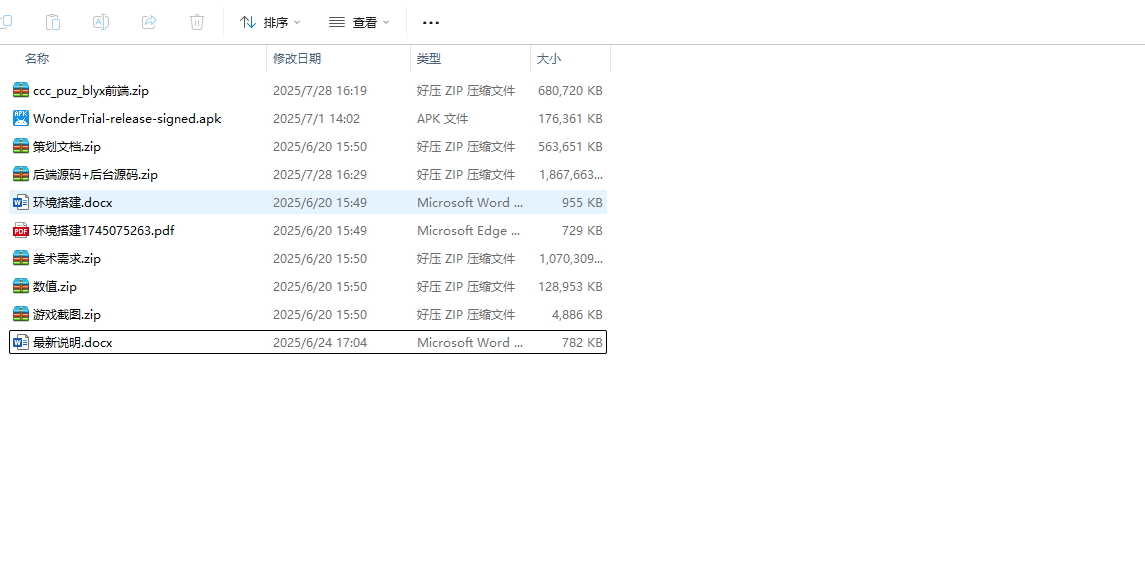Image resolution: width=1145 pixels, height=573 pixels.
Task: Select file name 数值.zip
Action: tap(55, 286)
